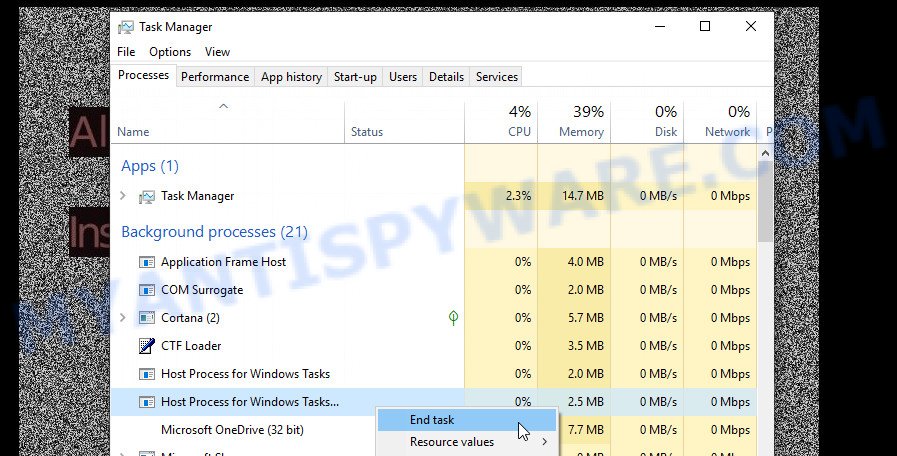
Task: Expand the Task Manager app group
Action: (x=123, y=196)
